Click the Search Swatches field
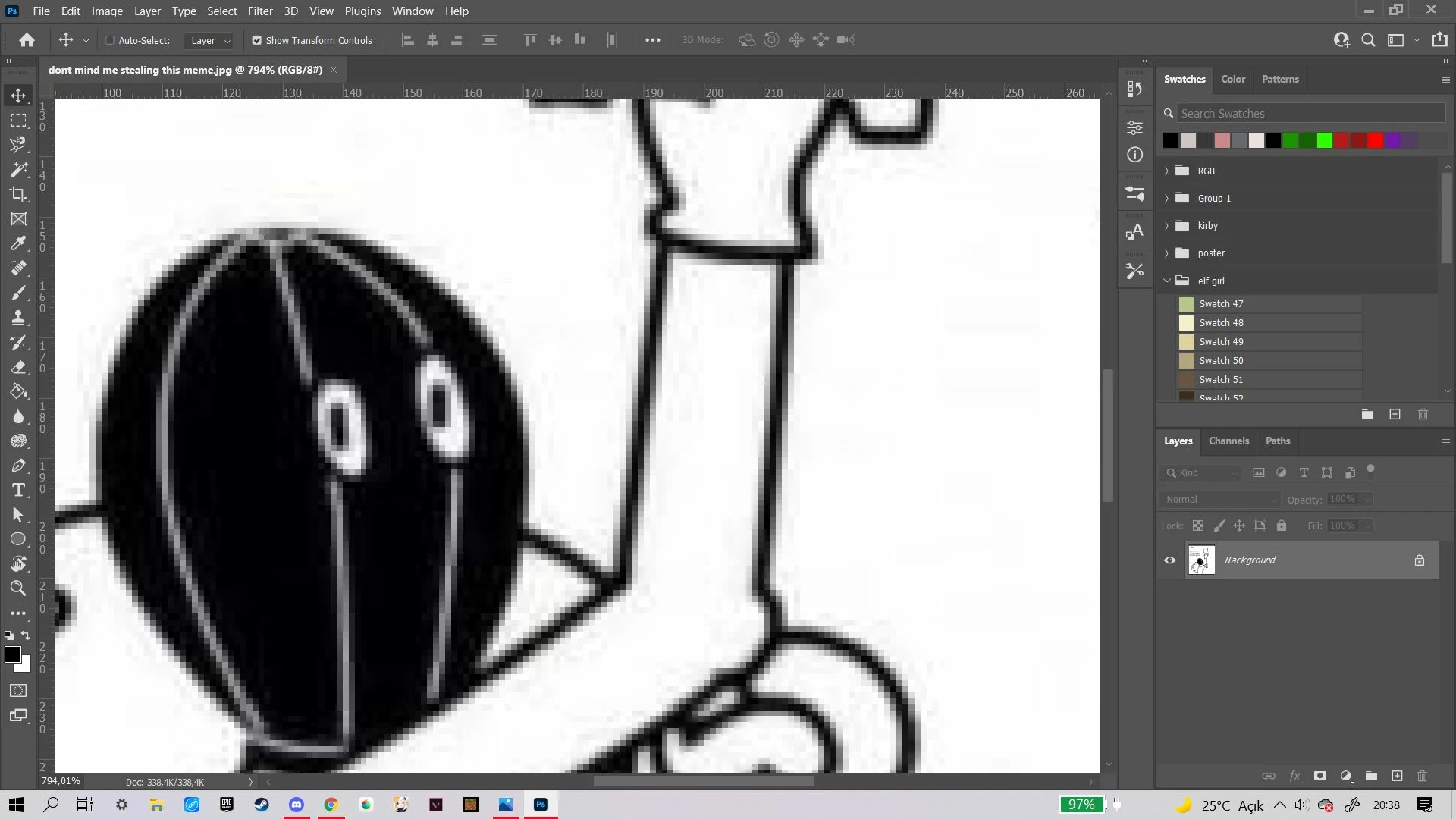The width and height of the screenshot is (1456, 819). [x=1310, y=114]
